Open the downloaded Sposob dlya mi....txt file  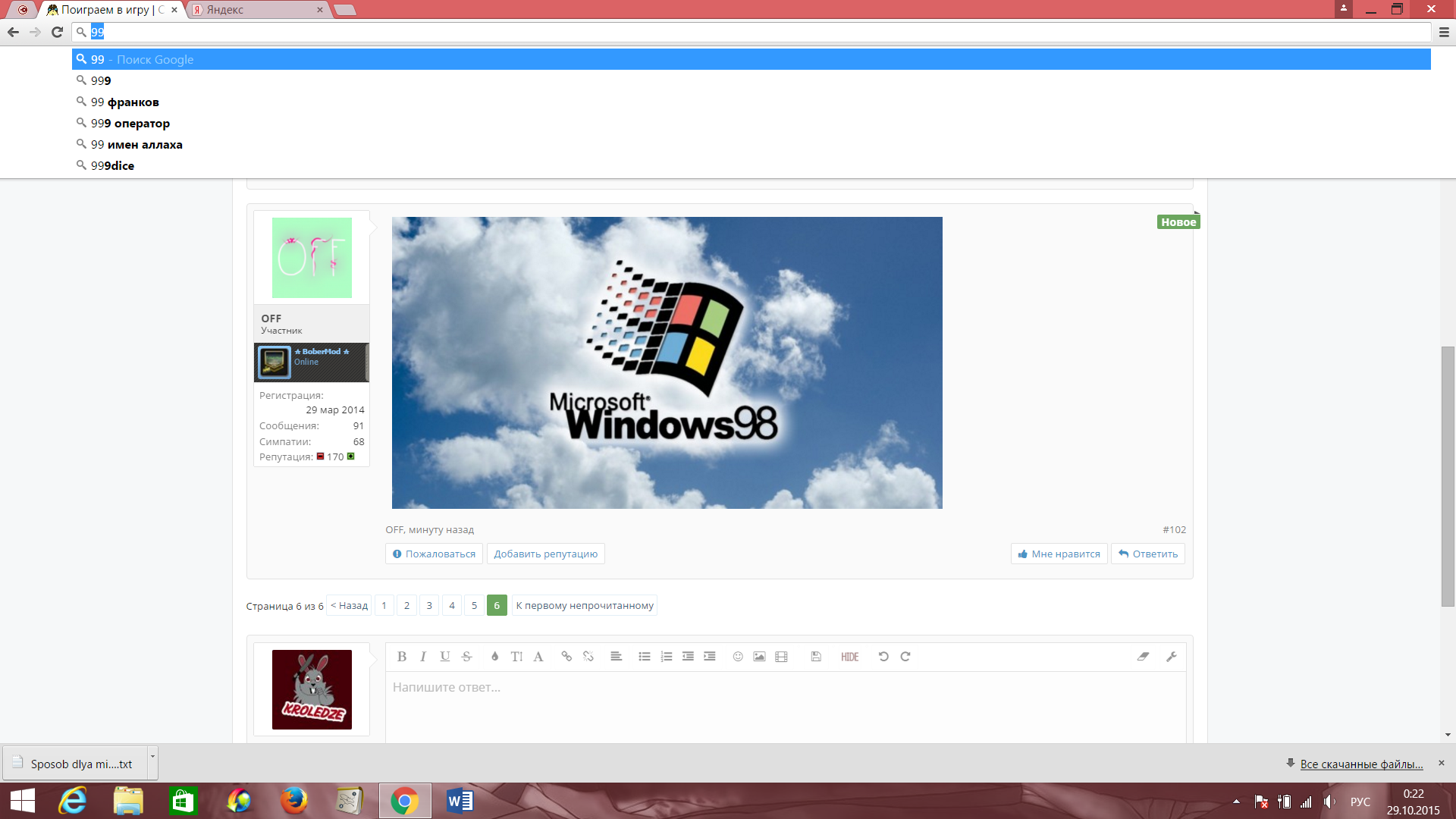[76, 764]
